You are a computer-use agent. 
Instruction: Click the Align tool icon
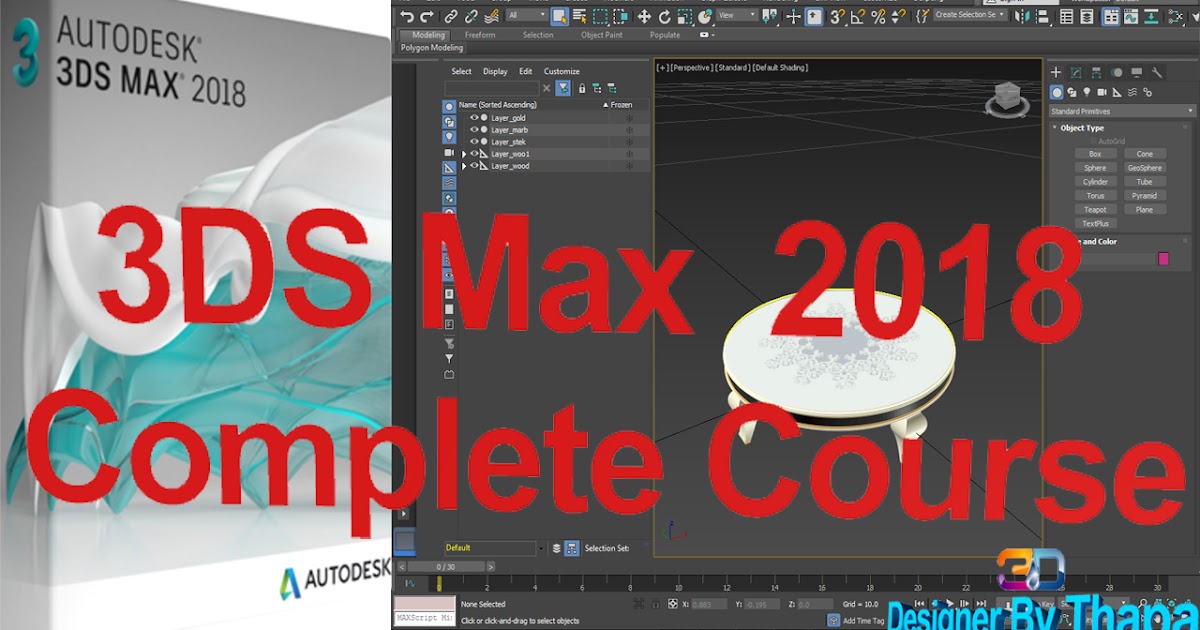click(1043, 16)
